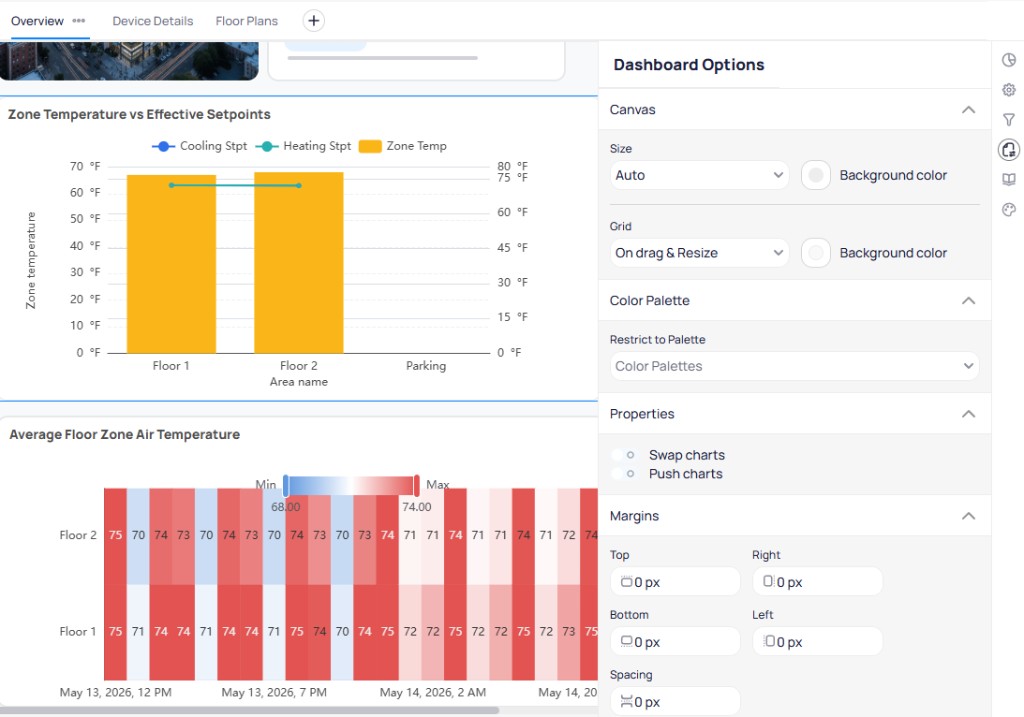Open the settings gear sidebar icon
Screen dimensions: 1024x717
tap(1009, 90)
